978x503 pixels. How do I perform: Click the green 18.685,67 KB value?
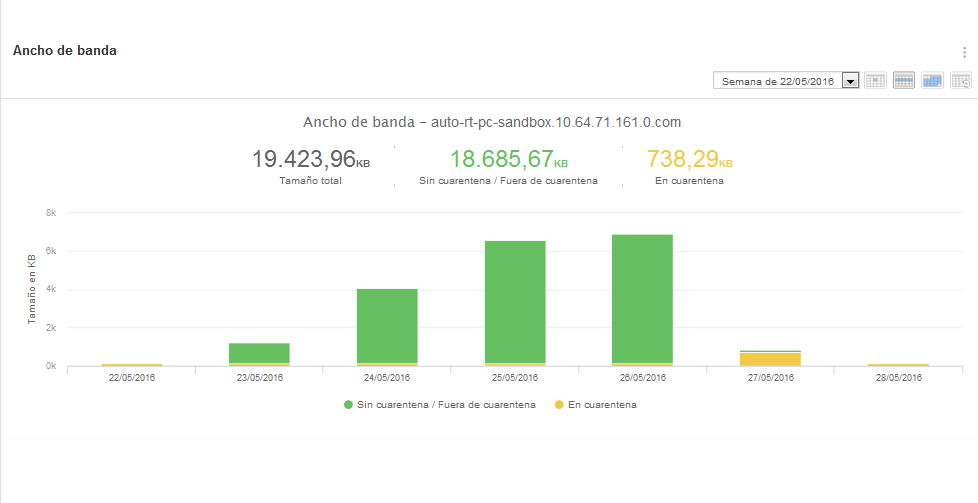tap(508, 159)
